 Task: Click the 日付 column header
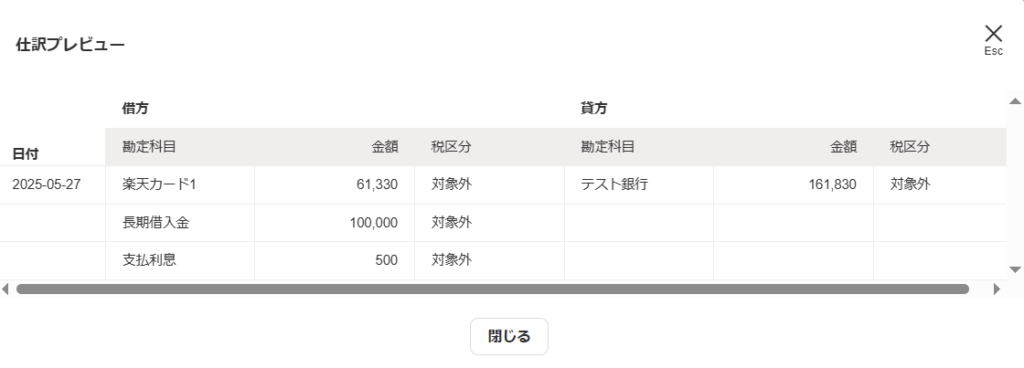tap(25, 154)
